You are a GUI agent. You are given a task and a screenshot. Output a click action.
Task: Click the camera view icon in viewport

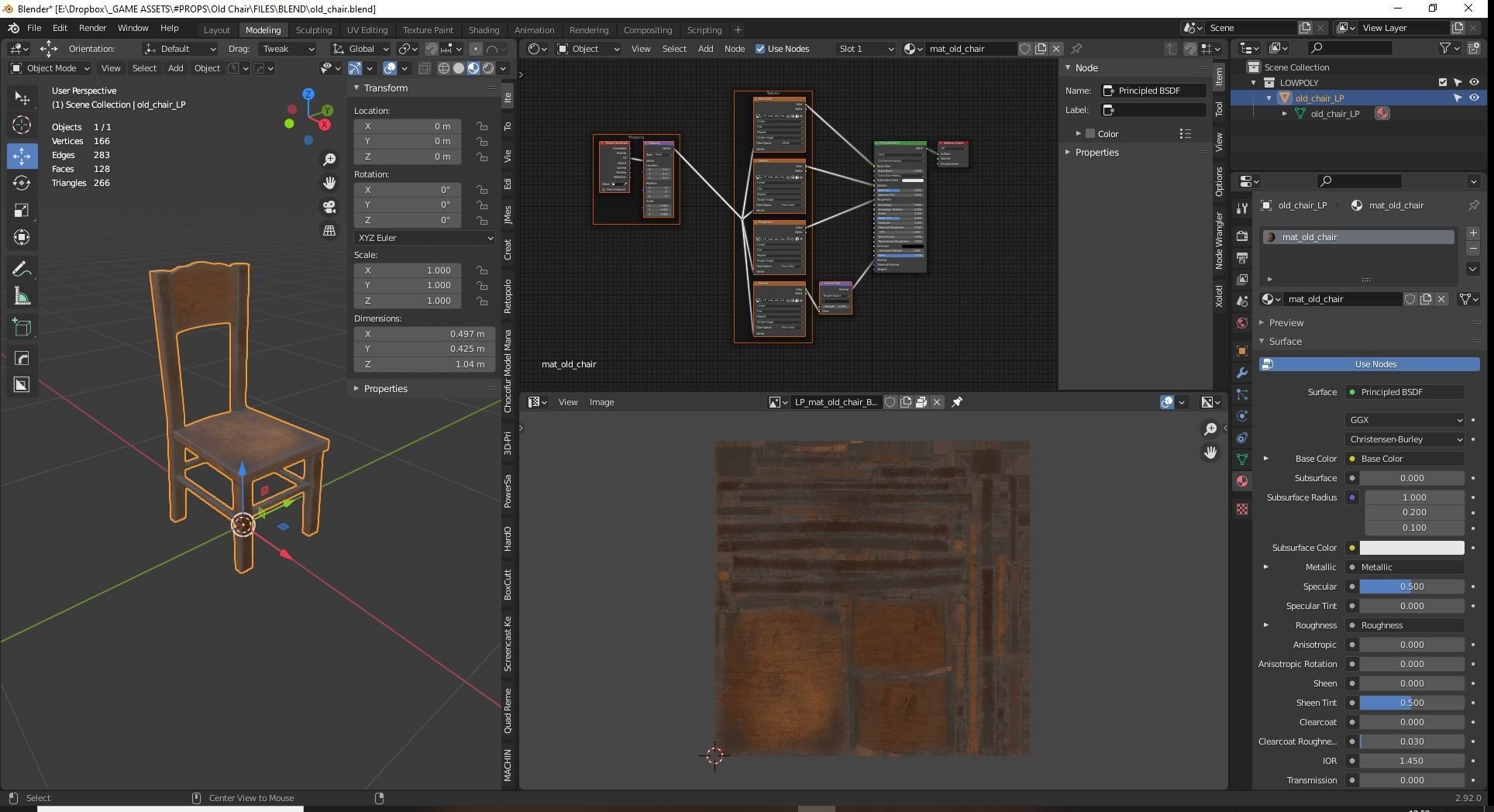click(329, 207)
